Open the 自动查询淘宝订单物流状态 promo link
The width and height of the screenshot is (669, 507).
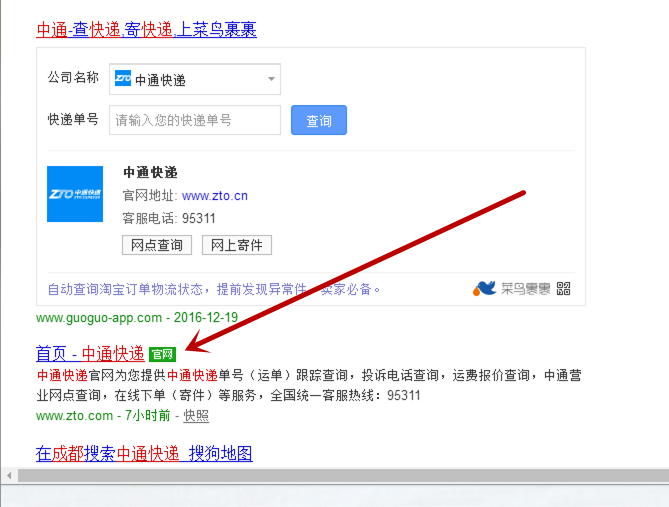(214, 289)
